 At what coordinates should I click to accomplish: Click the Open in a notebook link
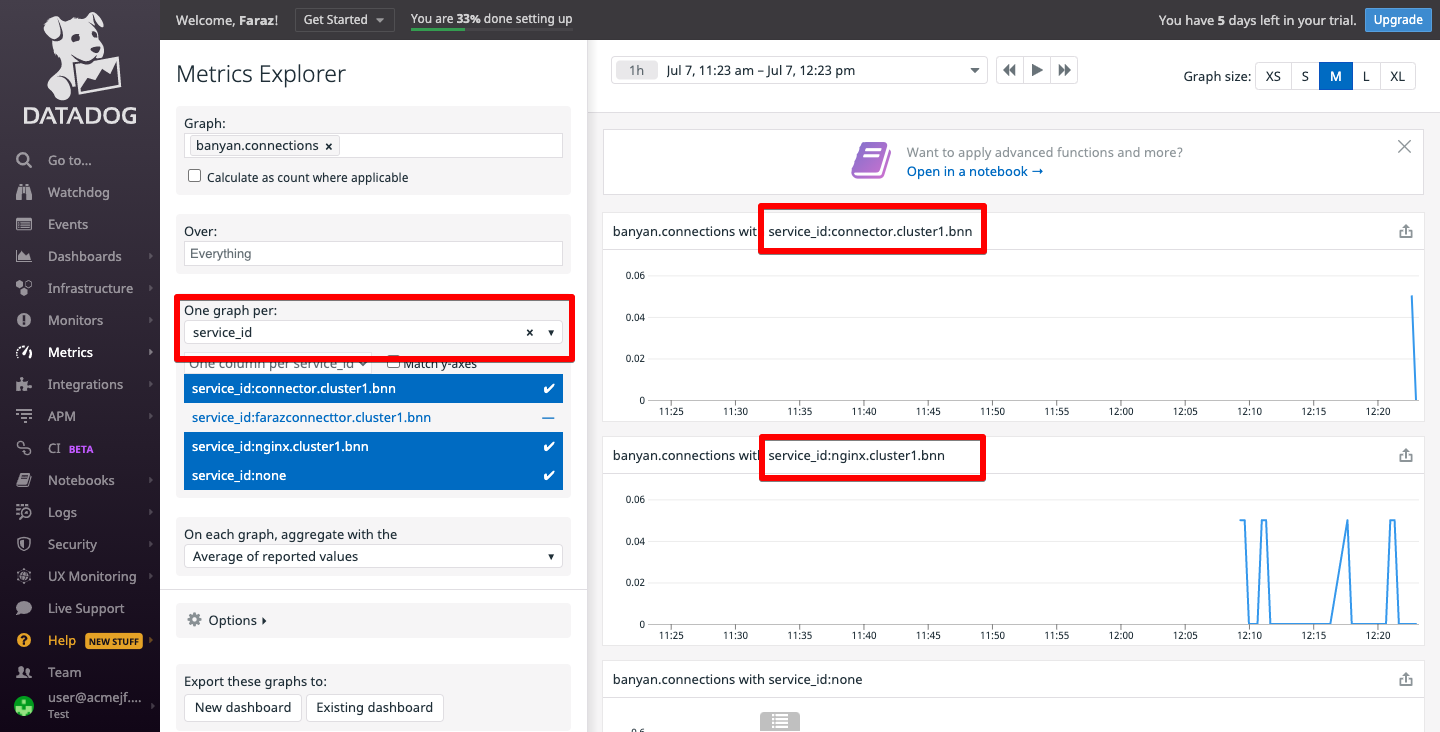(x=974, y=171)
